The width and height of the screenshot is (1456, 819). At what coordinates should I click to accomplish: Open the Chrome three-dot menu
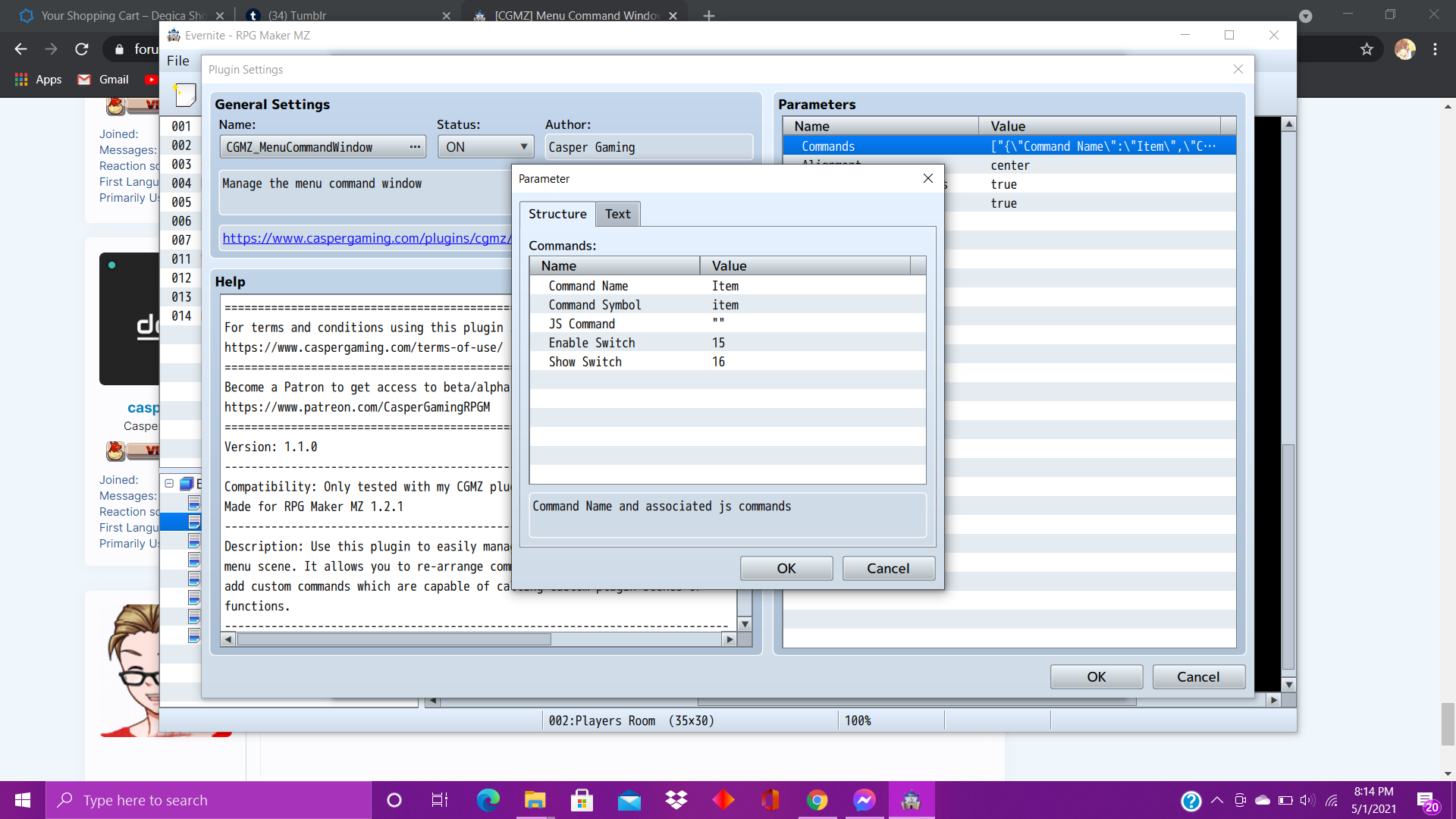pyautogui.click(x=1435, y=49)
